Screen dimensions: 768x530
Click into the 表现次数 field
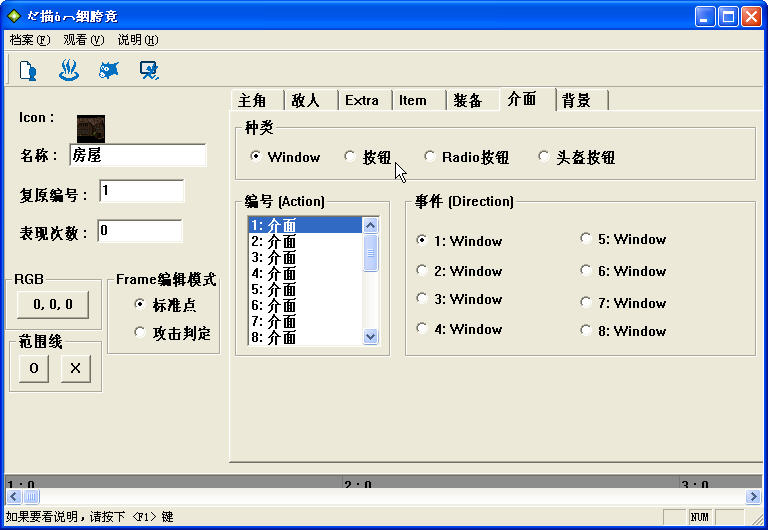coord(140,231)
